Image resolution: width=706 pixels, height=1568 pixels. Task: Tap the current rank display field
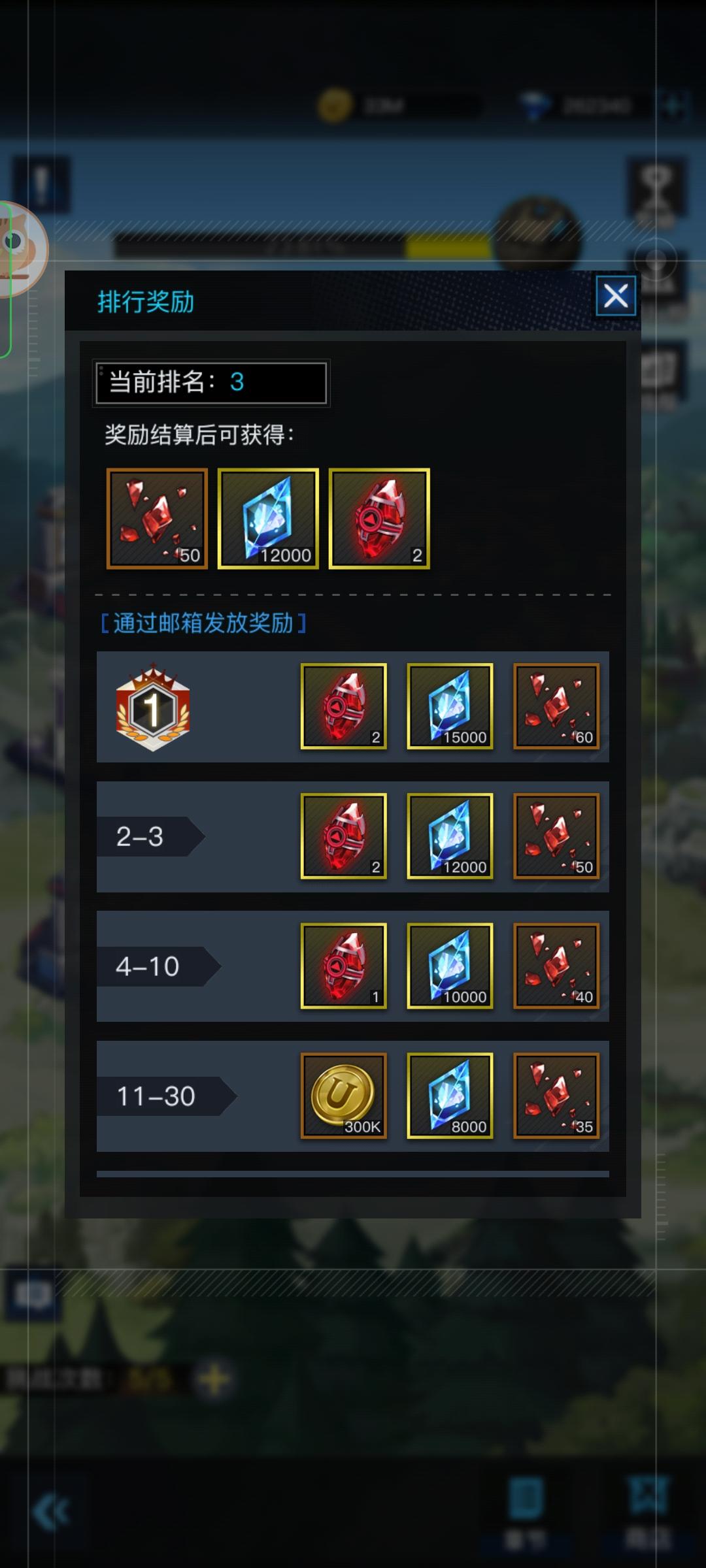click(211, 383)
